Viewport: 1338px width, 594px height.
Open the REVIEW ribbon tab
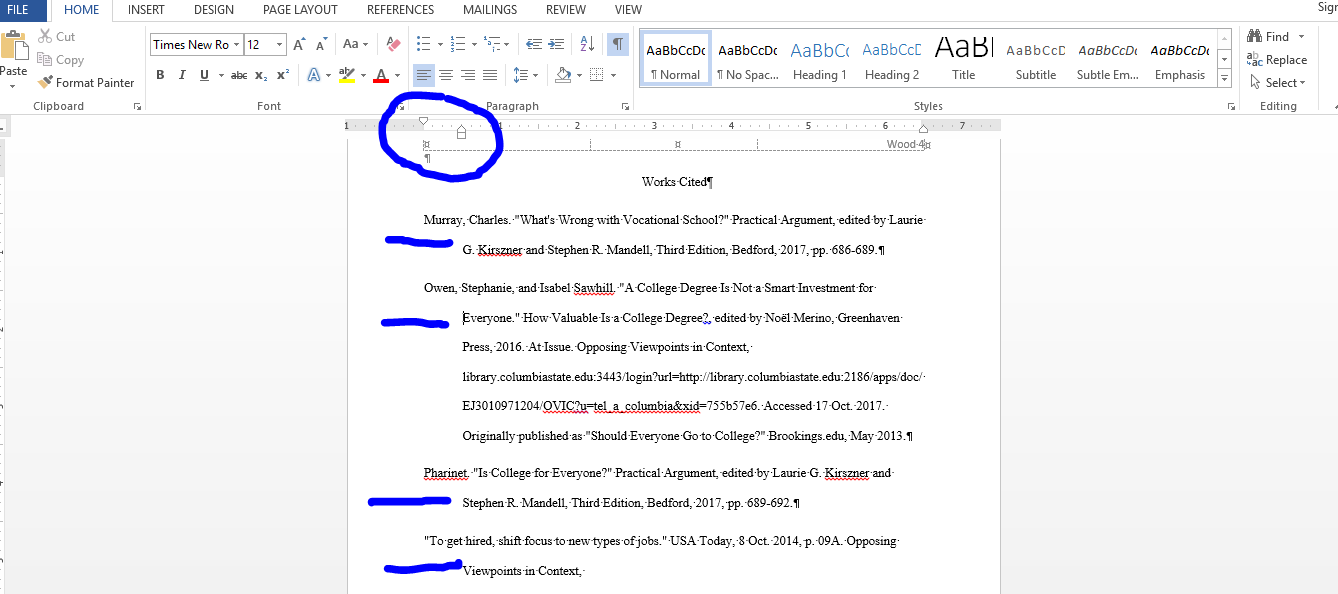[x=565, y=9]
